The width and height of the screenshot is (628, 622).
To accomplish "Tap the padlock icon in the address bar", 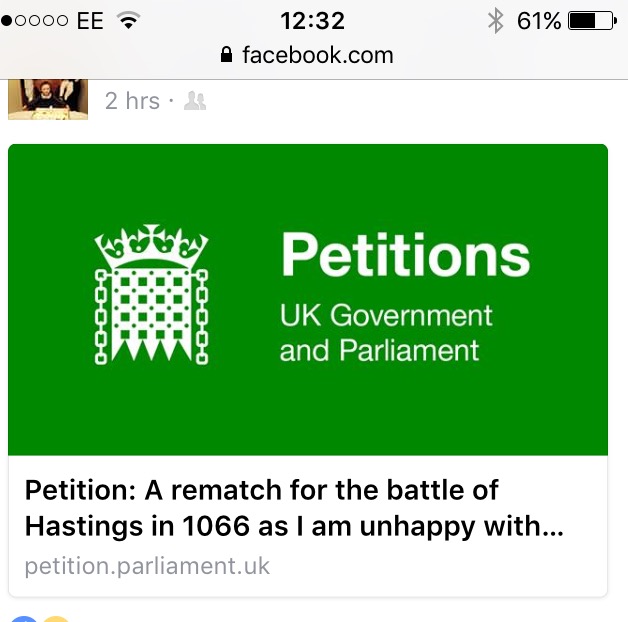I will [x=226, y=55].
